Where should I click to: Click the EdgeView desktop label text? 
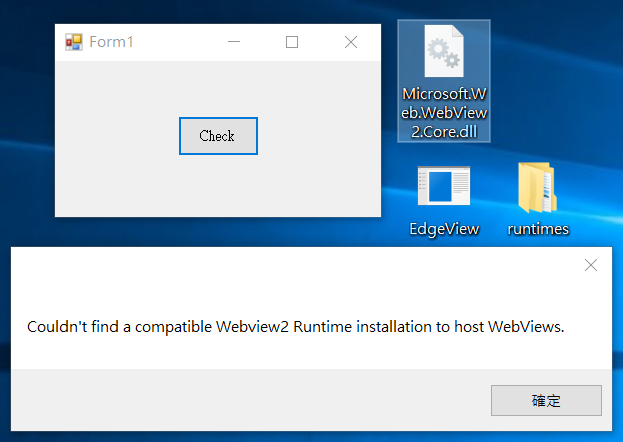click(x=444, y=229)
